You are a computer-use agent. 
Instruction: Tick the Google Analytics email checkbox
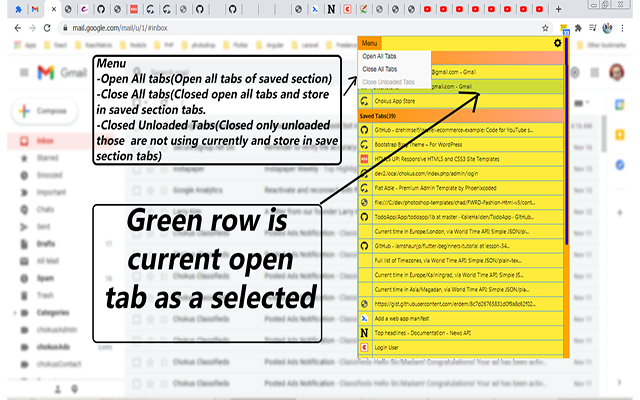(137, 190)
